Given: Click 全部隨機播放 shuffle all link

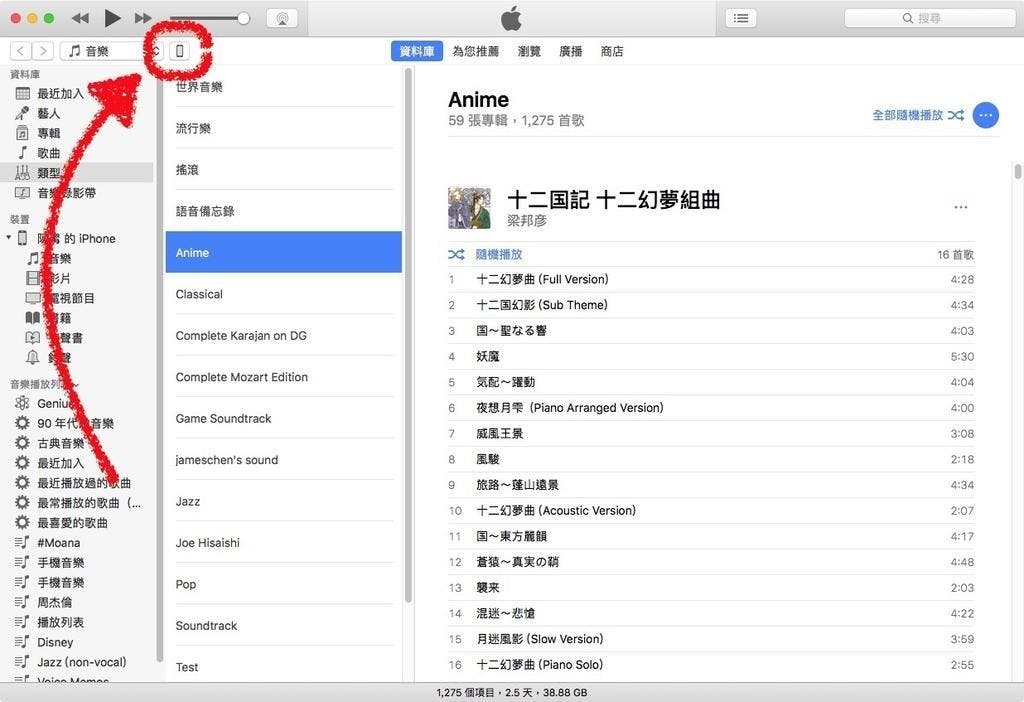Looking at the screenshot, I should [x=918, y=115].
